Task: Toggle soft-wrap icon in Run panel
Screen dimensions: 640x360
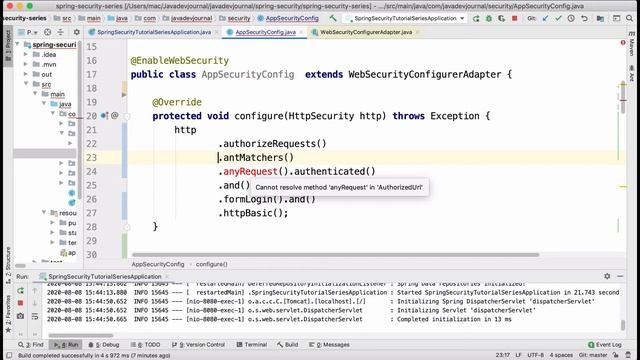Action: point(35,316)
